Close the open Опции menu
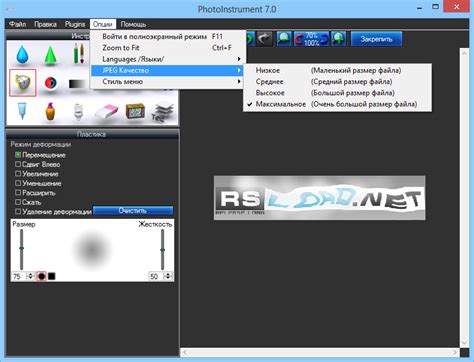The width and height of the screenshot is (474, 362). tap(103, 24)
